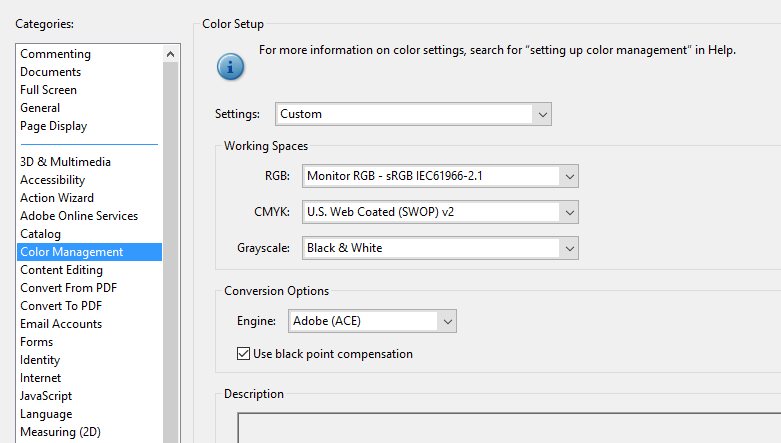Open the Page Display category
This screenshot has width=781, height=443.
coord(53,126)
